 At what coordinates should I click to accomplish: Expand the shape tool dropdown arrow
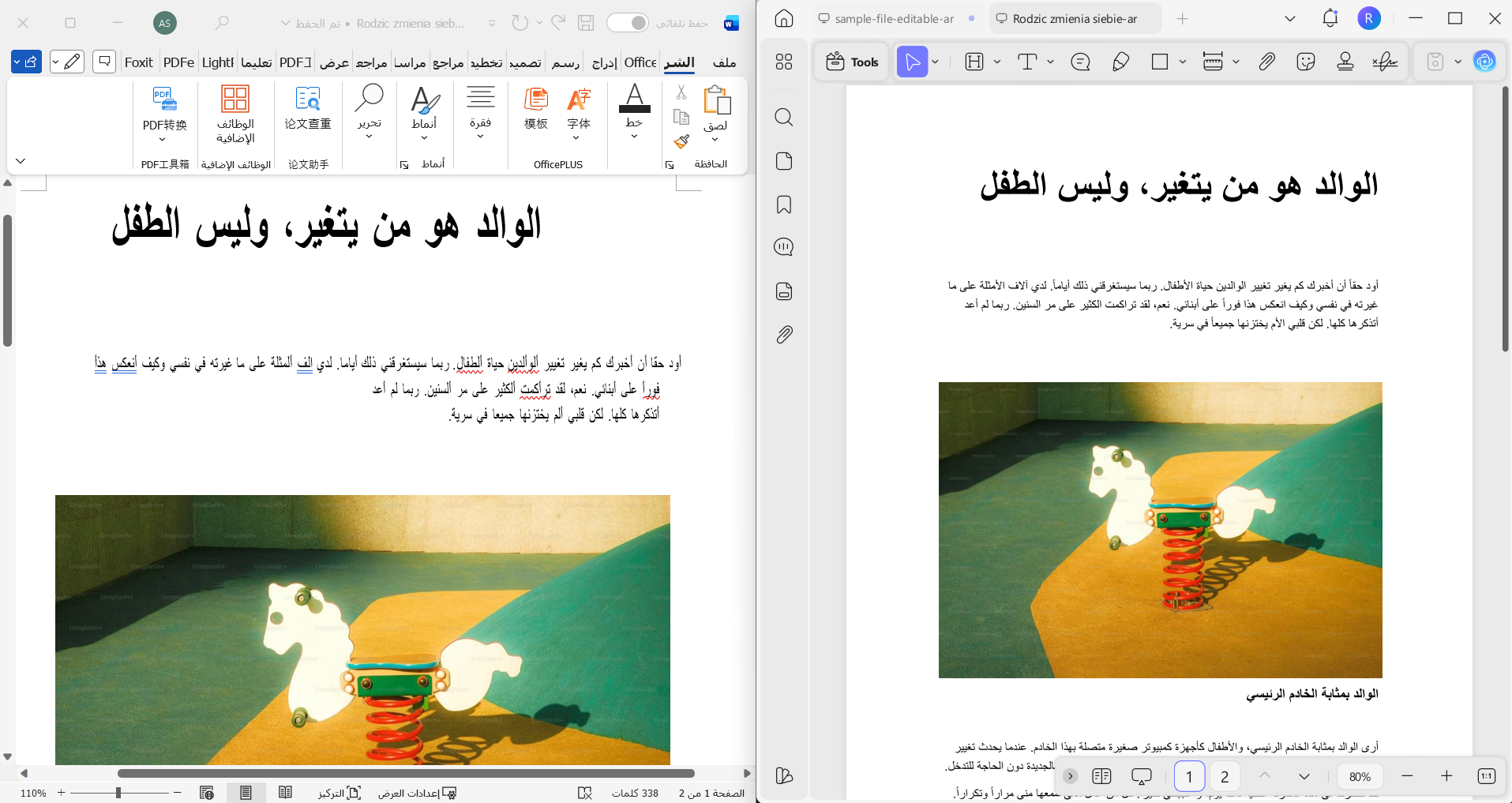[1183, 62]
